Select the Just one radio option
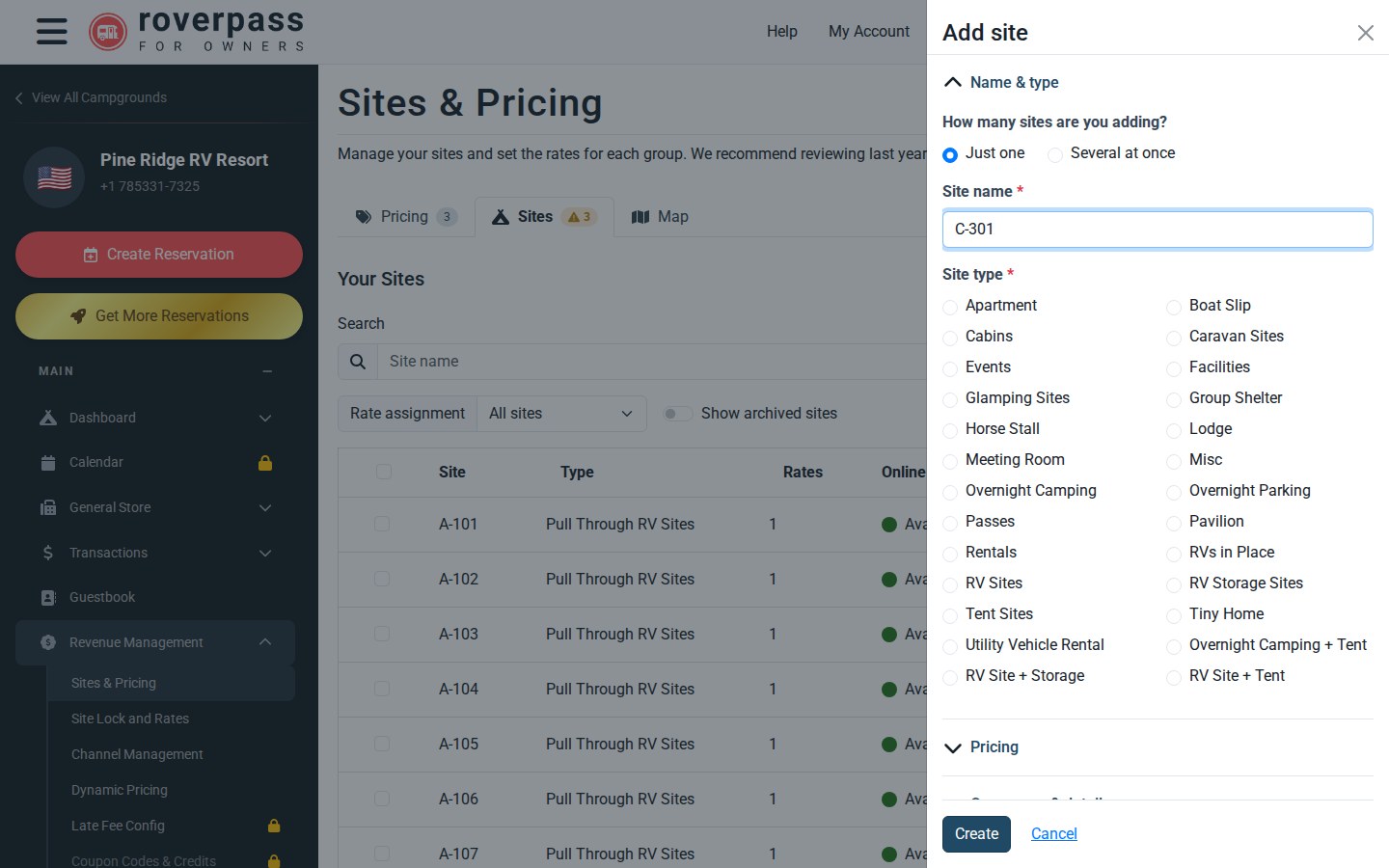 coord(950,154)
